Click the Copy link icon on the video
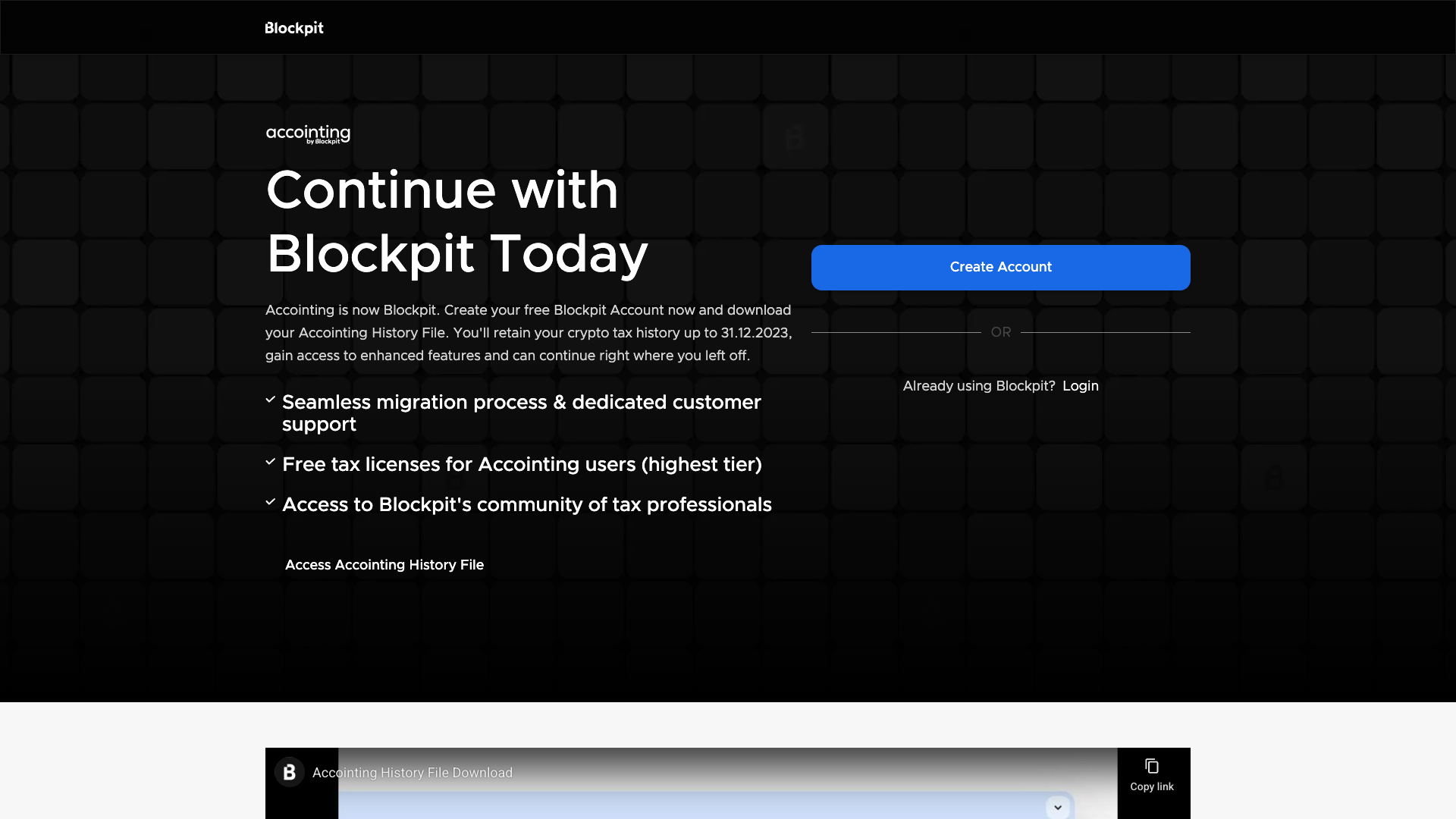This screenshot has height=819, width=1456. pos(1153,765)
